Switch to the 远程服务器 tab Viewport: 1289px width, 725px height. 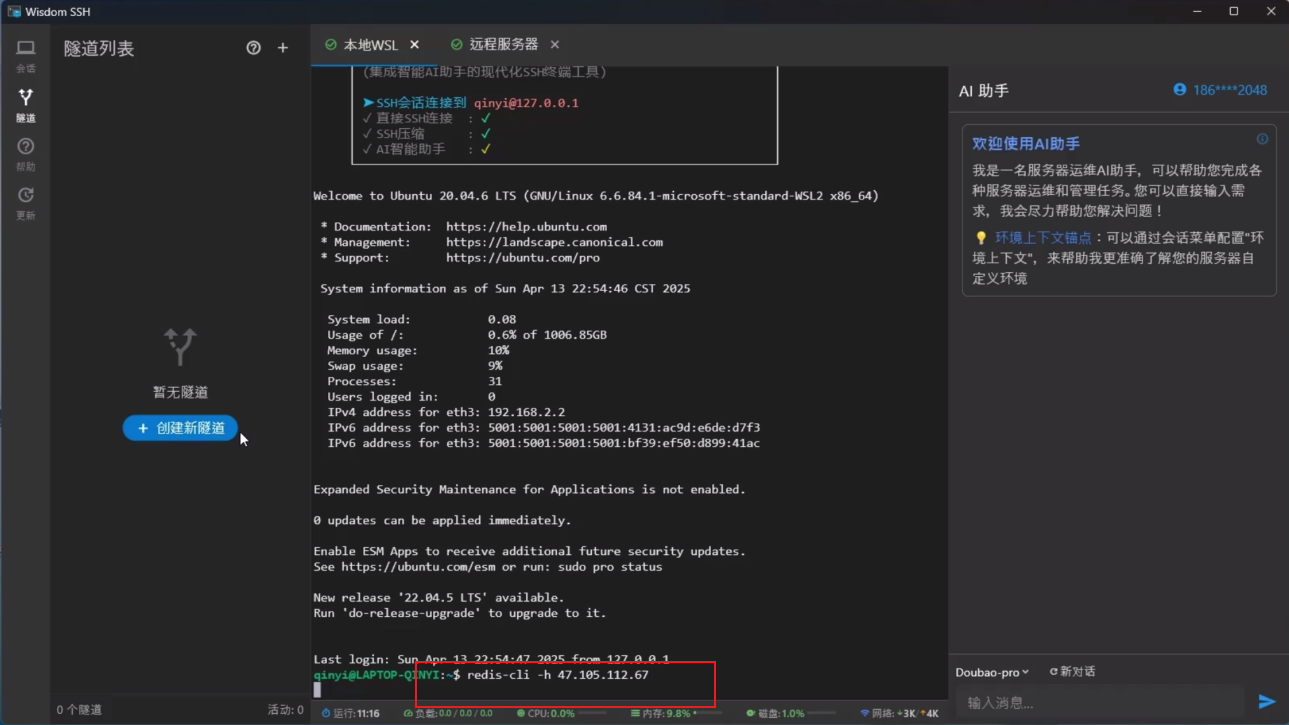coord(505,45)
